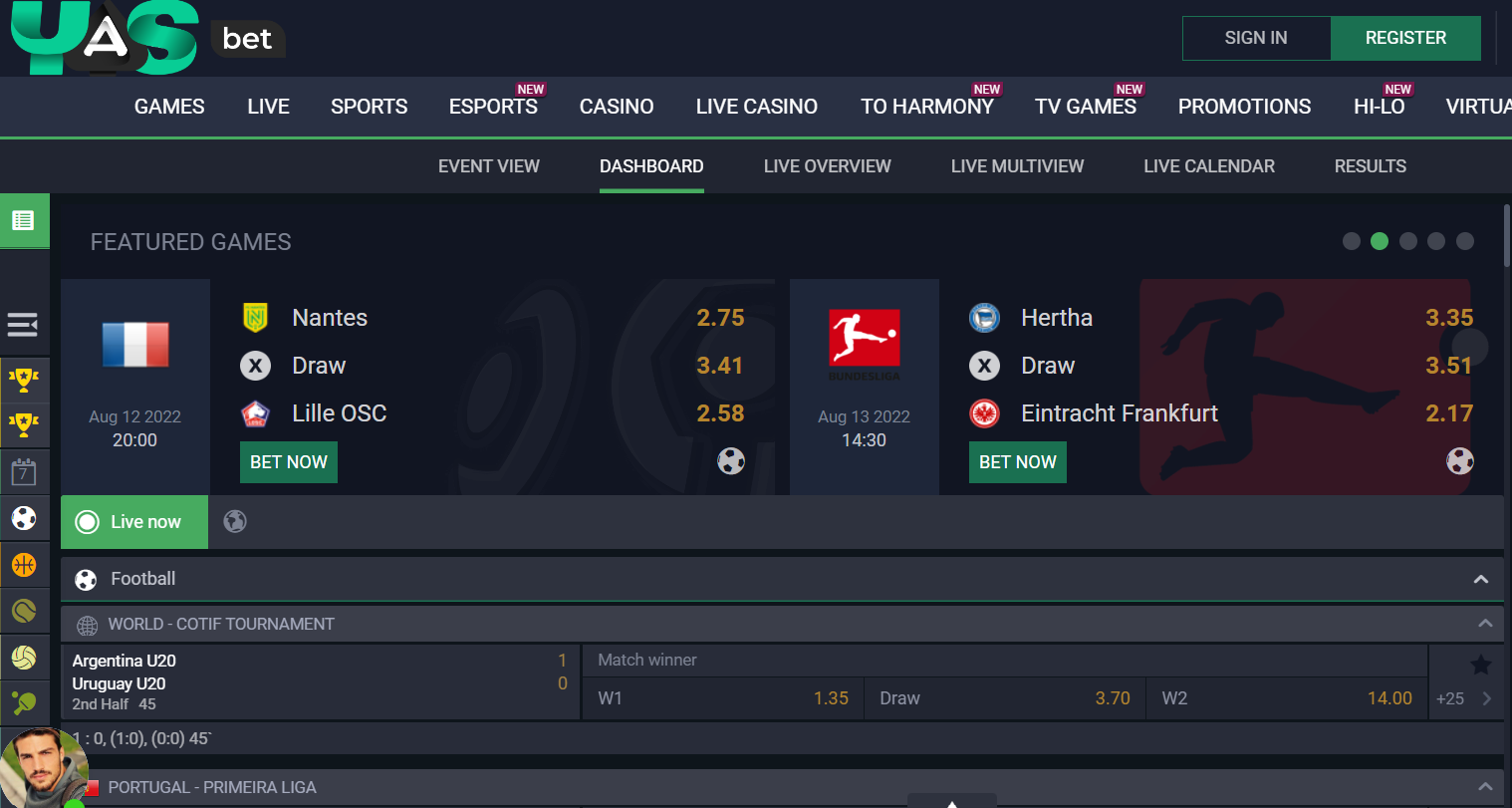Image resolution: width=1512 pixels, height=808 pixels.
Task: Select the basketball icon in the sidebar
Action: coord(24,565)
